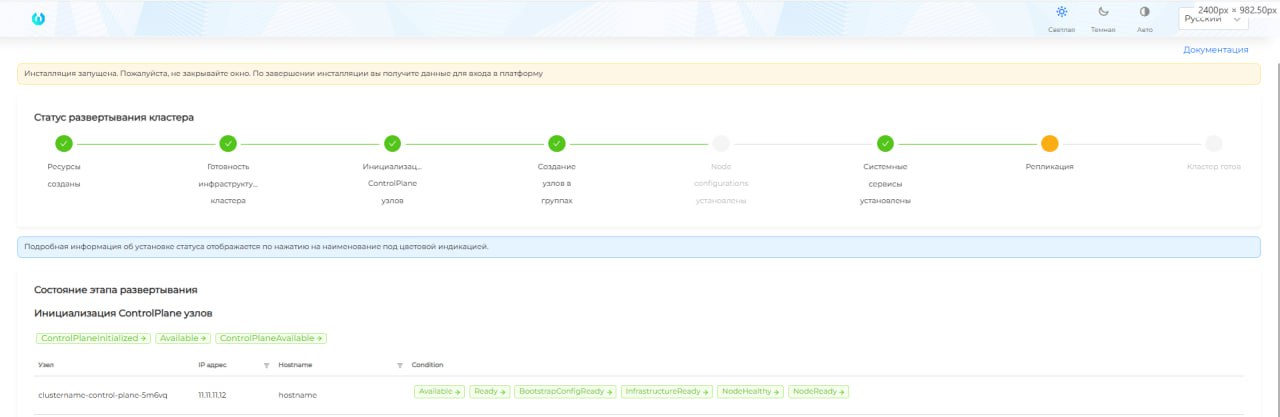Open the 'Русский' language dropdown

pyautogui.click(x=1213, y=19)
